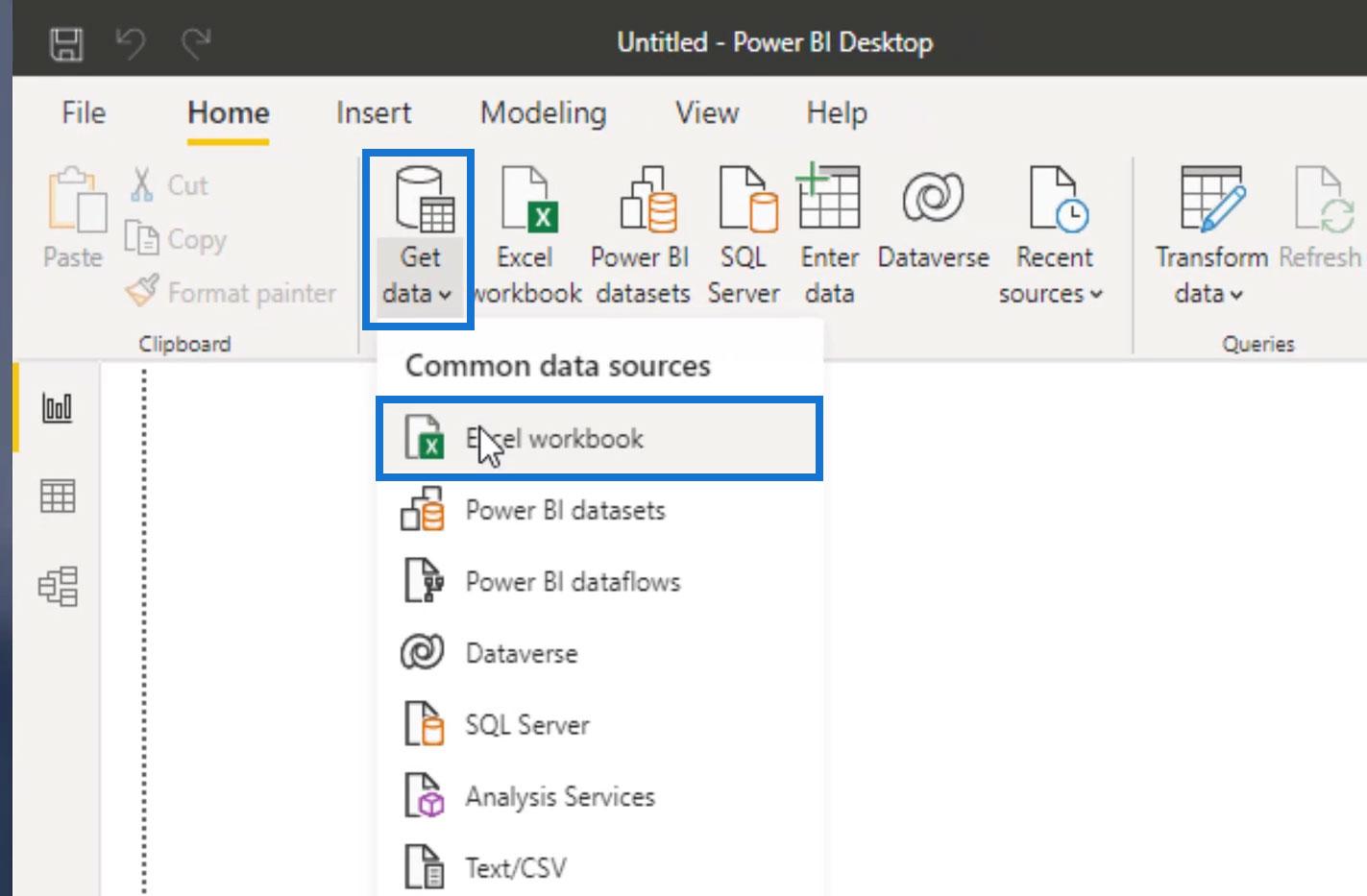Open Report view from left sidebar
Viewport: 1367px width, 896px height.
pyautogui.click(x=57, y=407)
